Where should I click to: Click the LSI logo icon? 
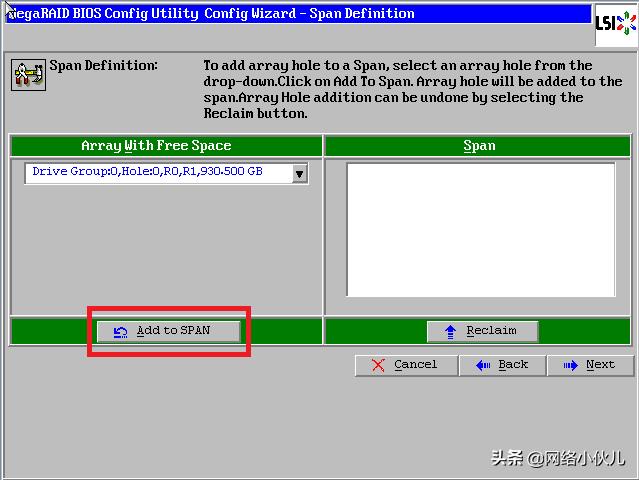(616, 23)
